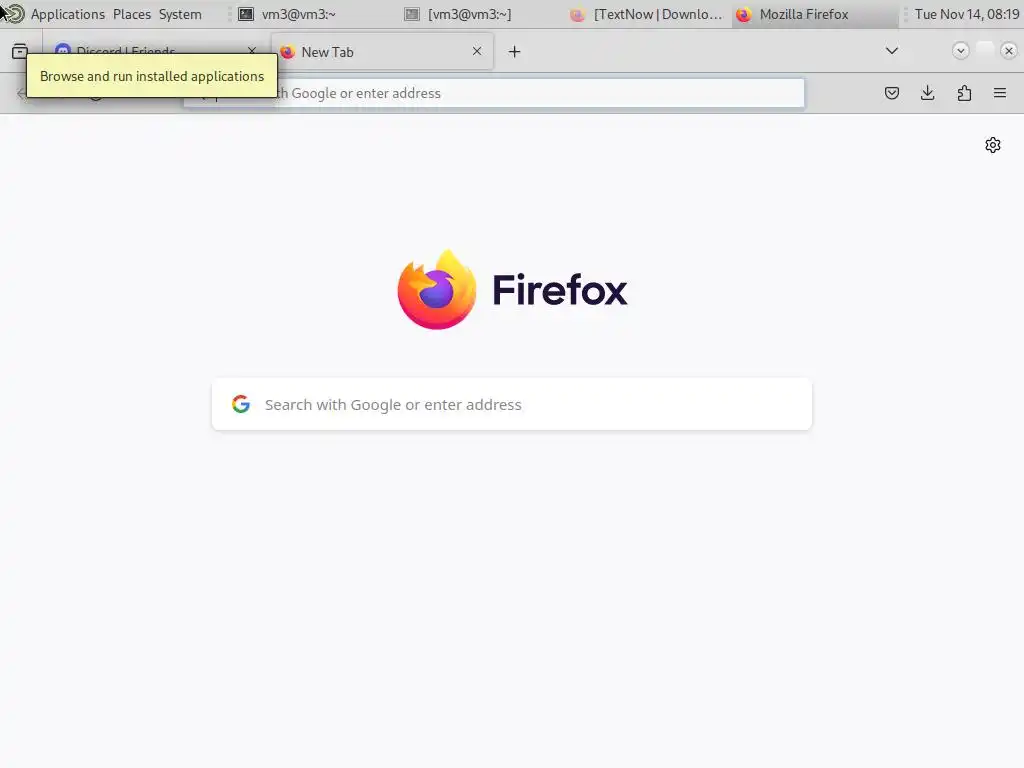Open the Applications menu

pos(67,14)
